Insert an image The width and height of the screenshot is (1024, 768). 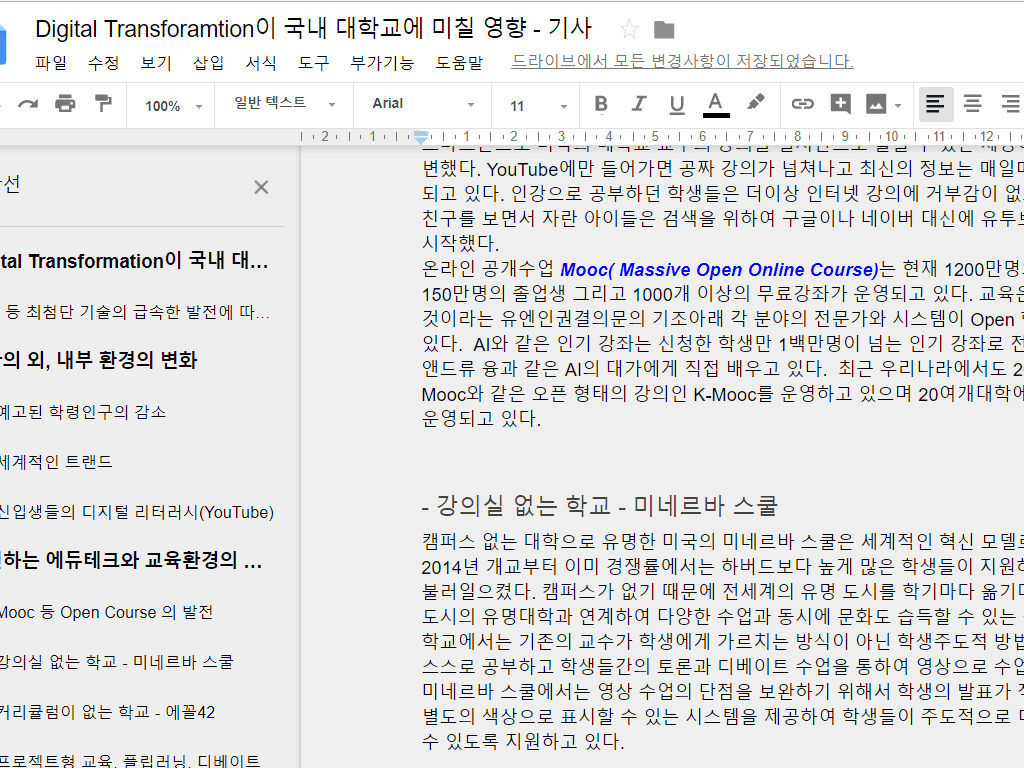coord(876,104)
